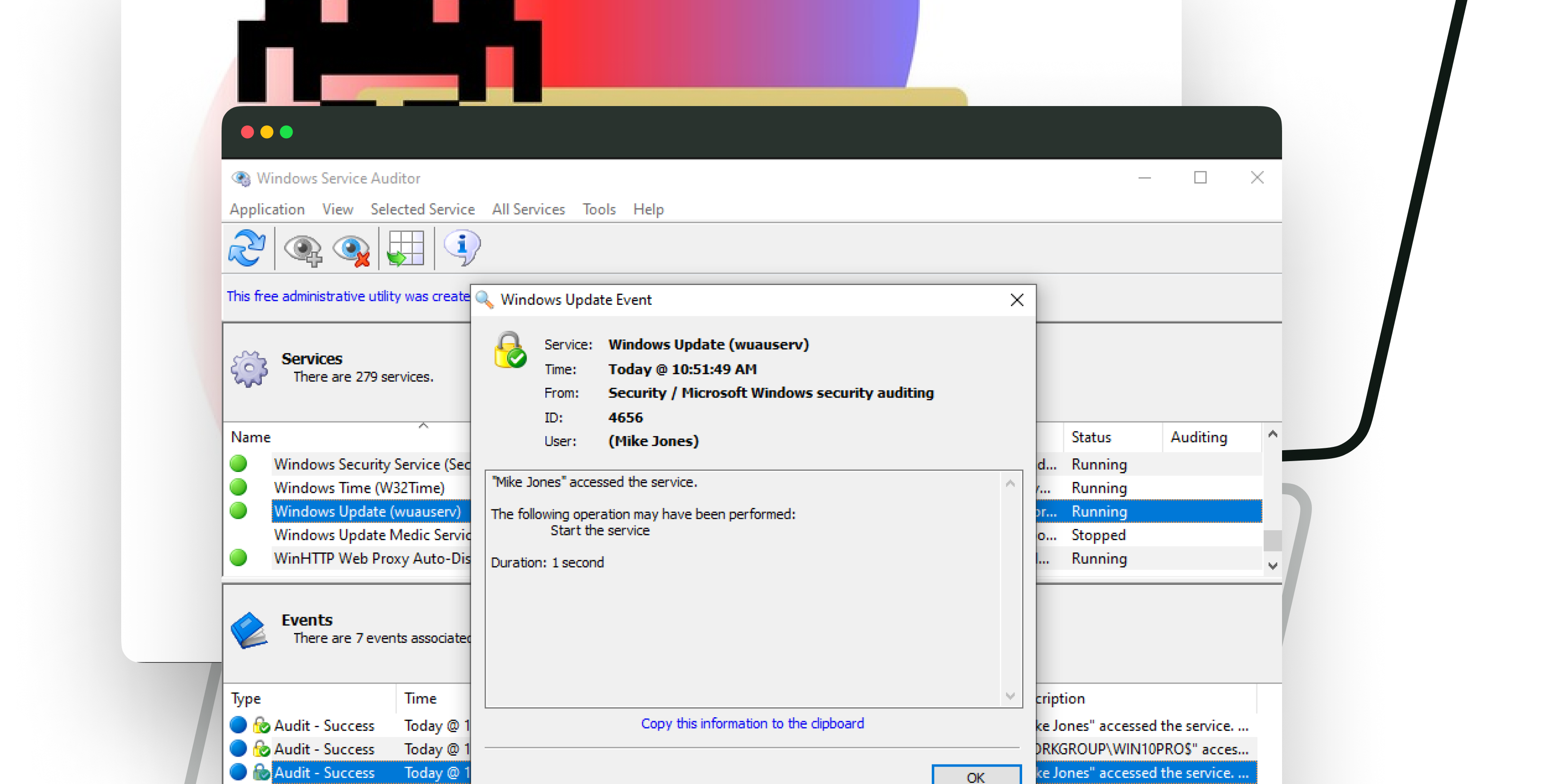Viewport: 1568px width, 784px height.
Task: Click the Events blue book icon
Action: (249, 629)
